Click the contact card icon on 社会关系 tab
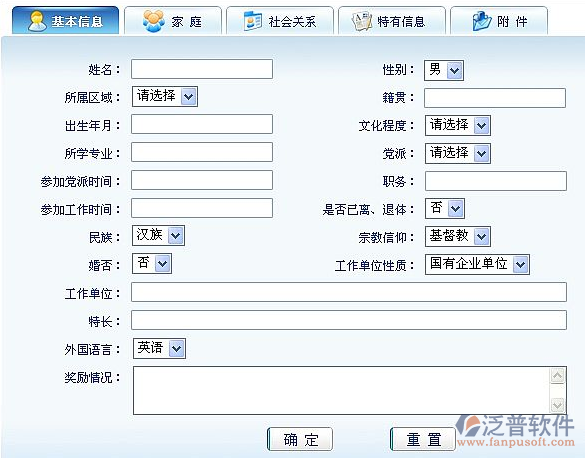The width and height of the screenshot is (585, 458). tap(253, 21)
